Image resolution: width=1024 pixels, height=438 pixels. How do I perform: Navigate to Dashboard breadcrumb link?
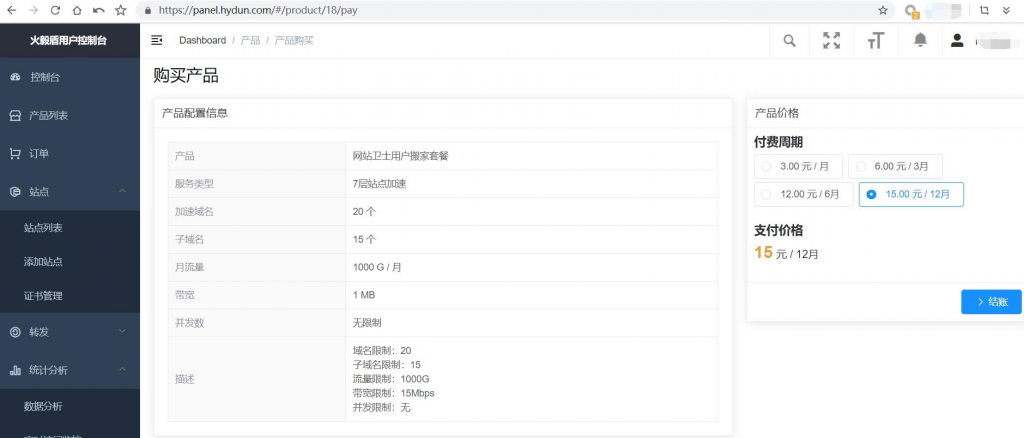click(202, 40)
